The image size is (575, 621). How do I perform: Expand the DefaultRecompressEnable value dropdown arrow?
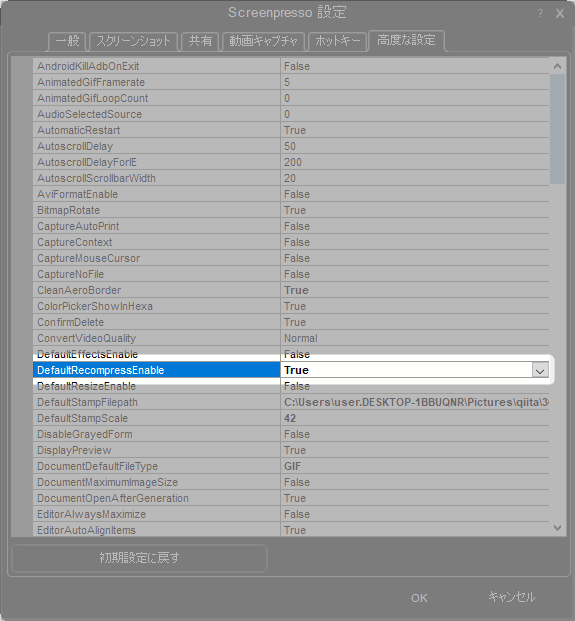click(540, 371)
